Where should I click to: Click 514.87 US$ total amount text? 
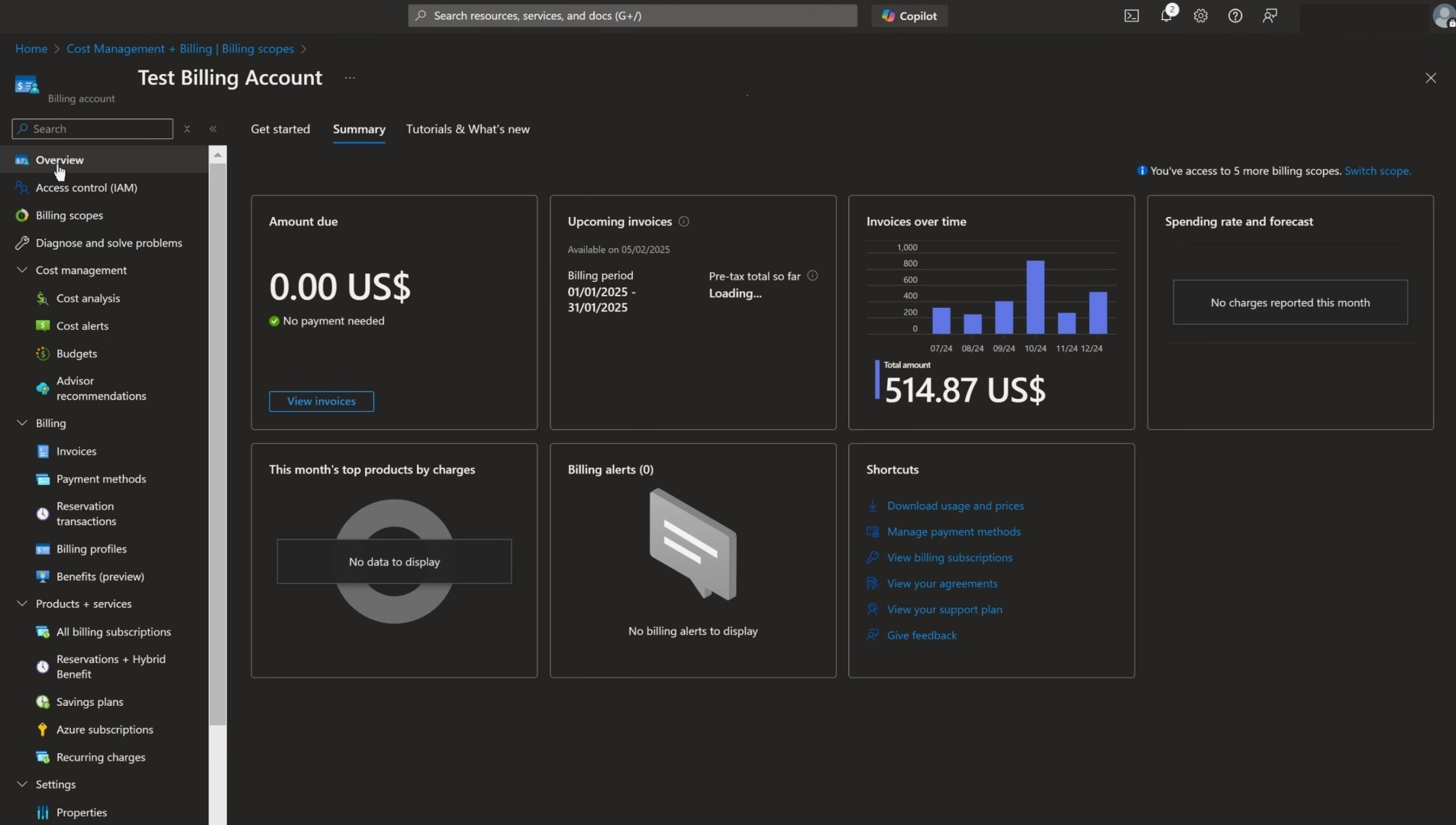(964, 390)
